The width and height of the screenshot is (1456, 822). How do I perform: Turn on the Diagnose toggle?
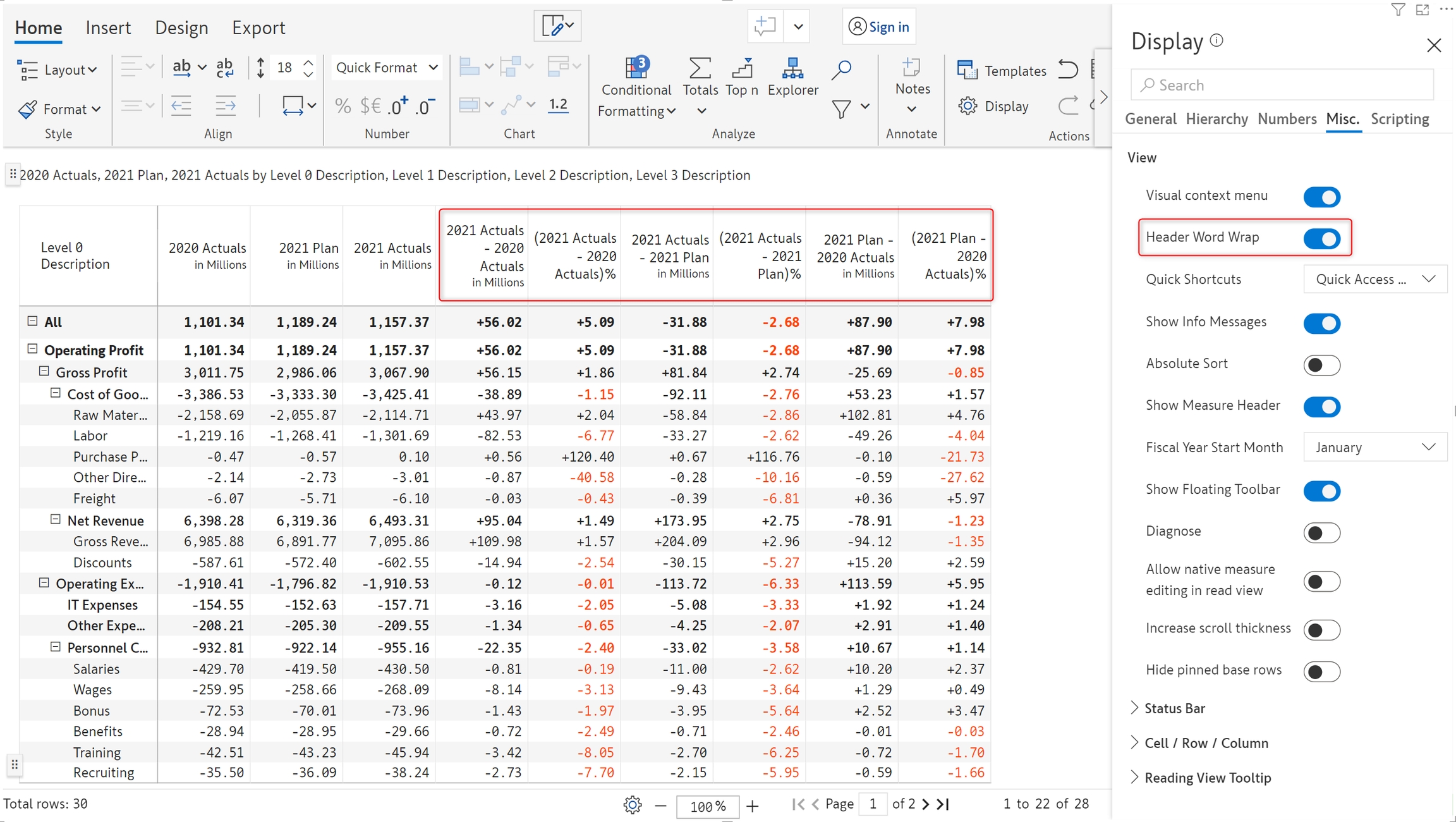(x=1321, y=532)
